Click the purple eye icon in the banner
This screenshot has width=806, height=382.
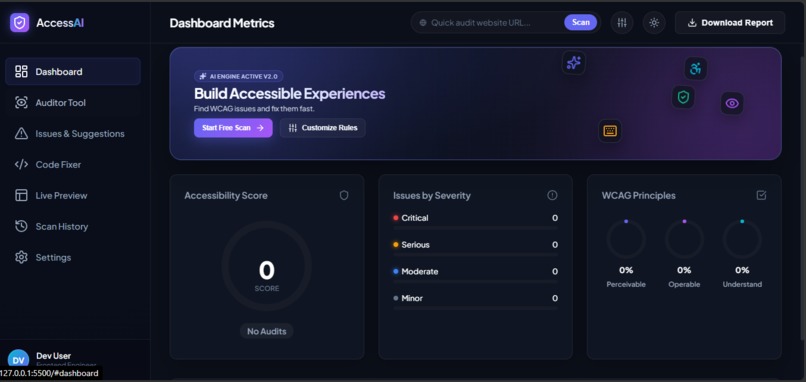click(732, 103)
